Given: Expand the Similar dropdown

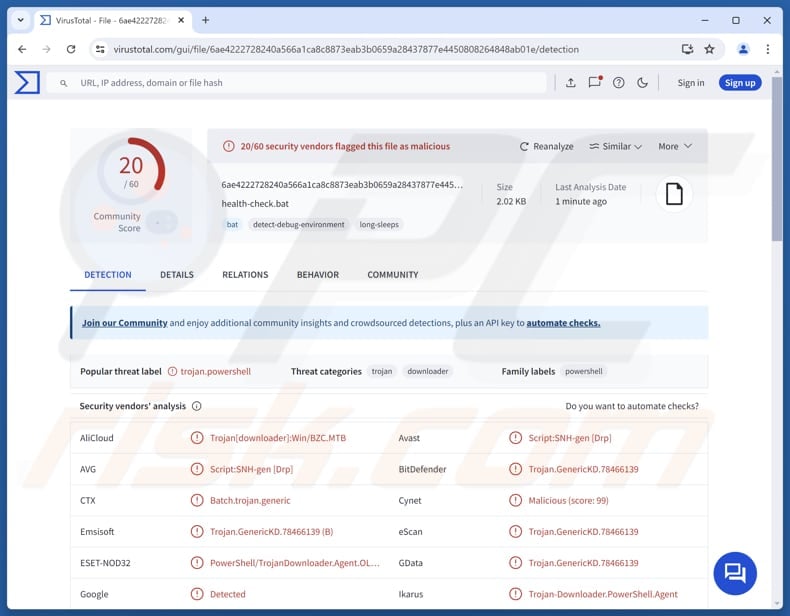Looking at the screenshot, I should 615,146.
